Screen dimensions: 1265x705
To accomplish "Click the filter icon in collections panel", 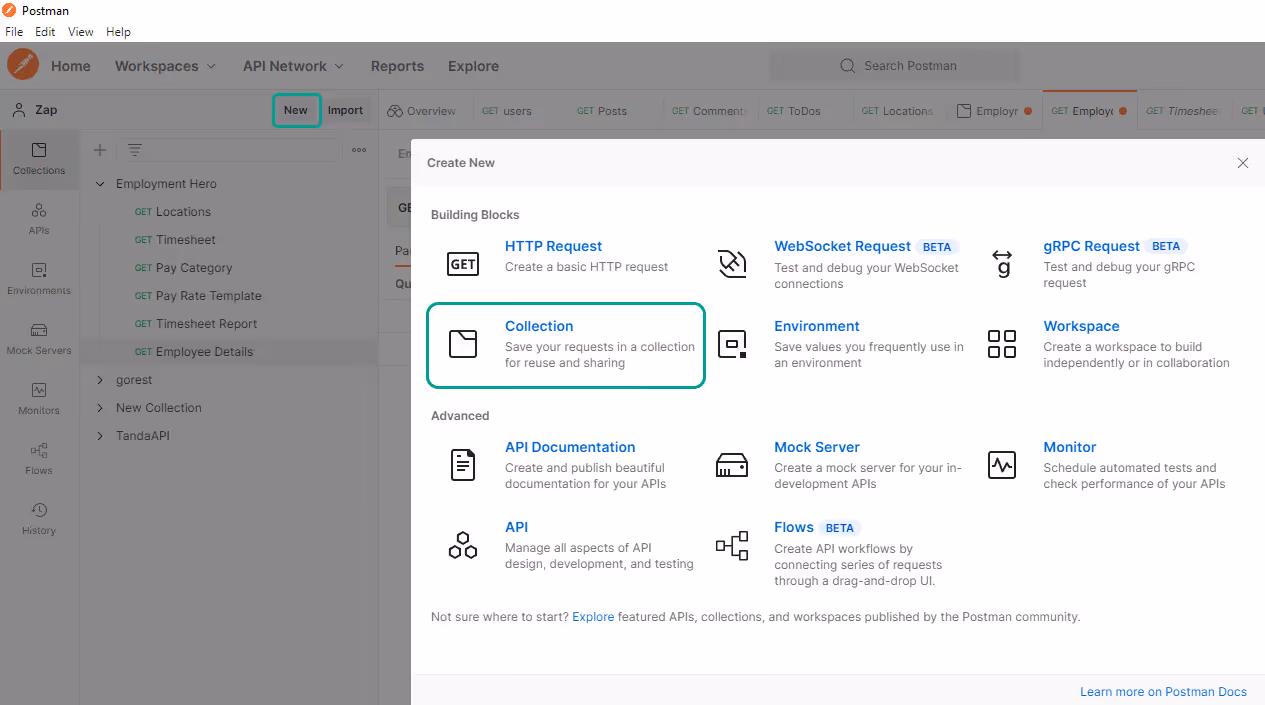I will point(134,150).
